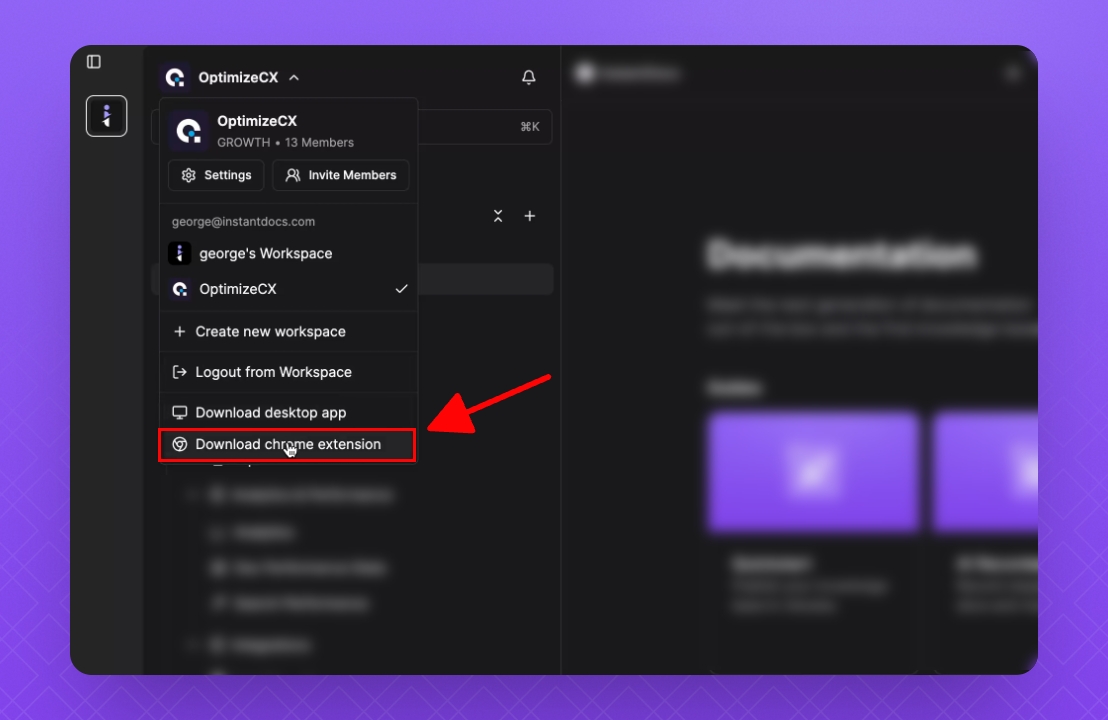Click Invite Members button

pyautogui.click(x=341, y=175)
